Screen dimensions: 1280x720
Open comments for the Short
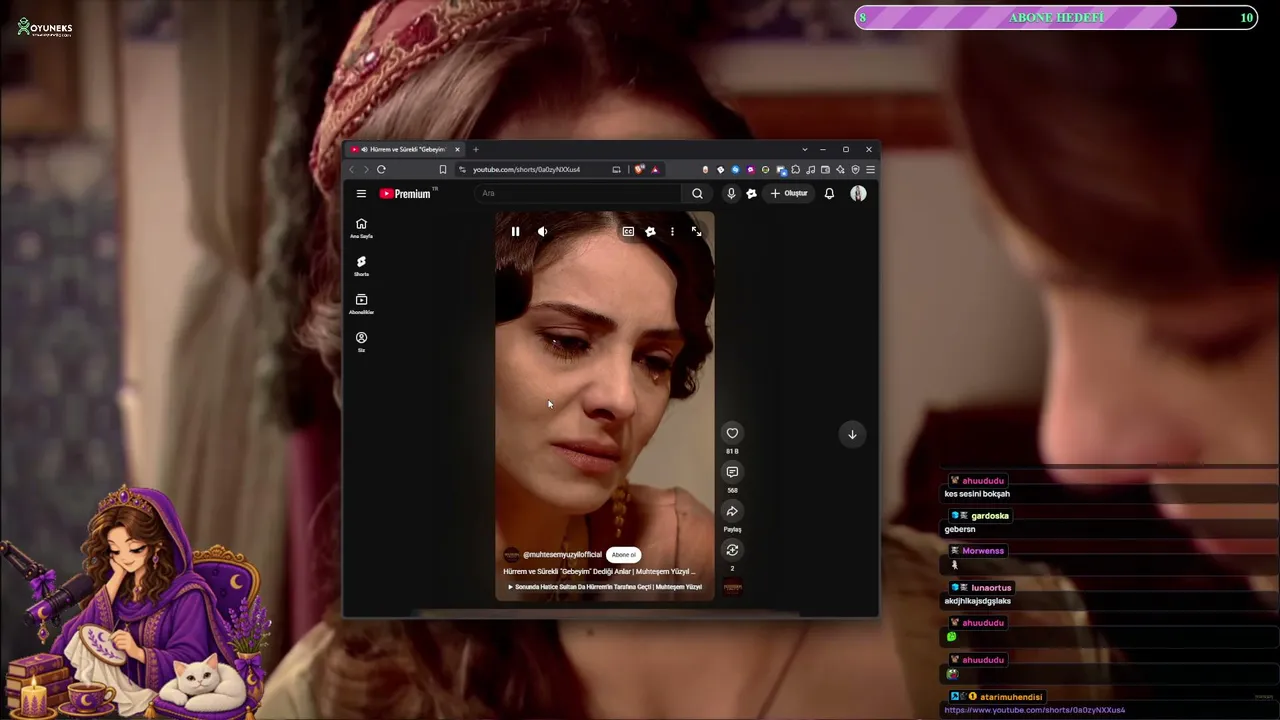(x=732, y=472)
